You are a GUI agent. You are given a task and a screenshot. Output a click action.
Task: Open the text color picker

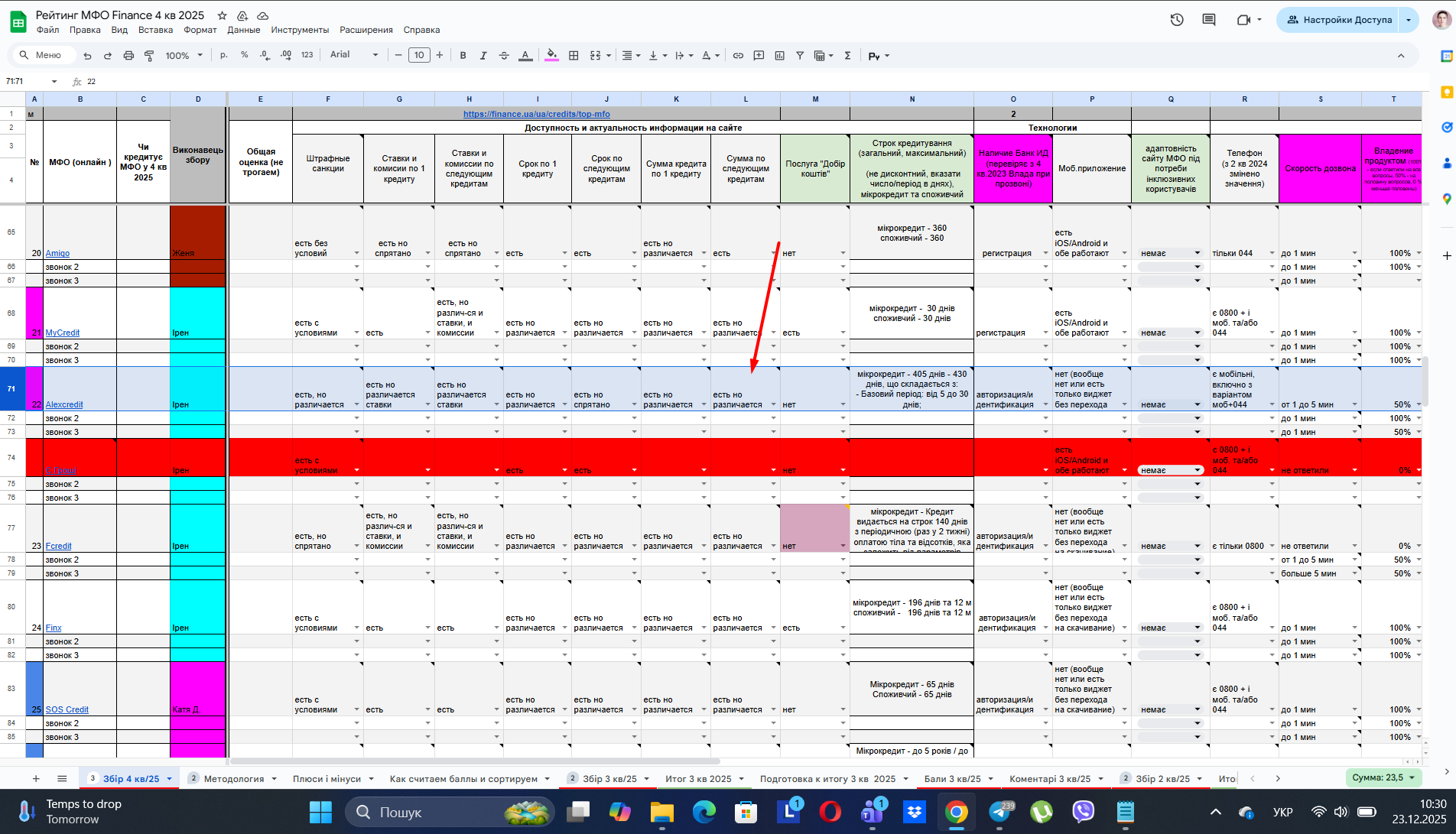525,56
